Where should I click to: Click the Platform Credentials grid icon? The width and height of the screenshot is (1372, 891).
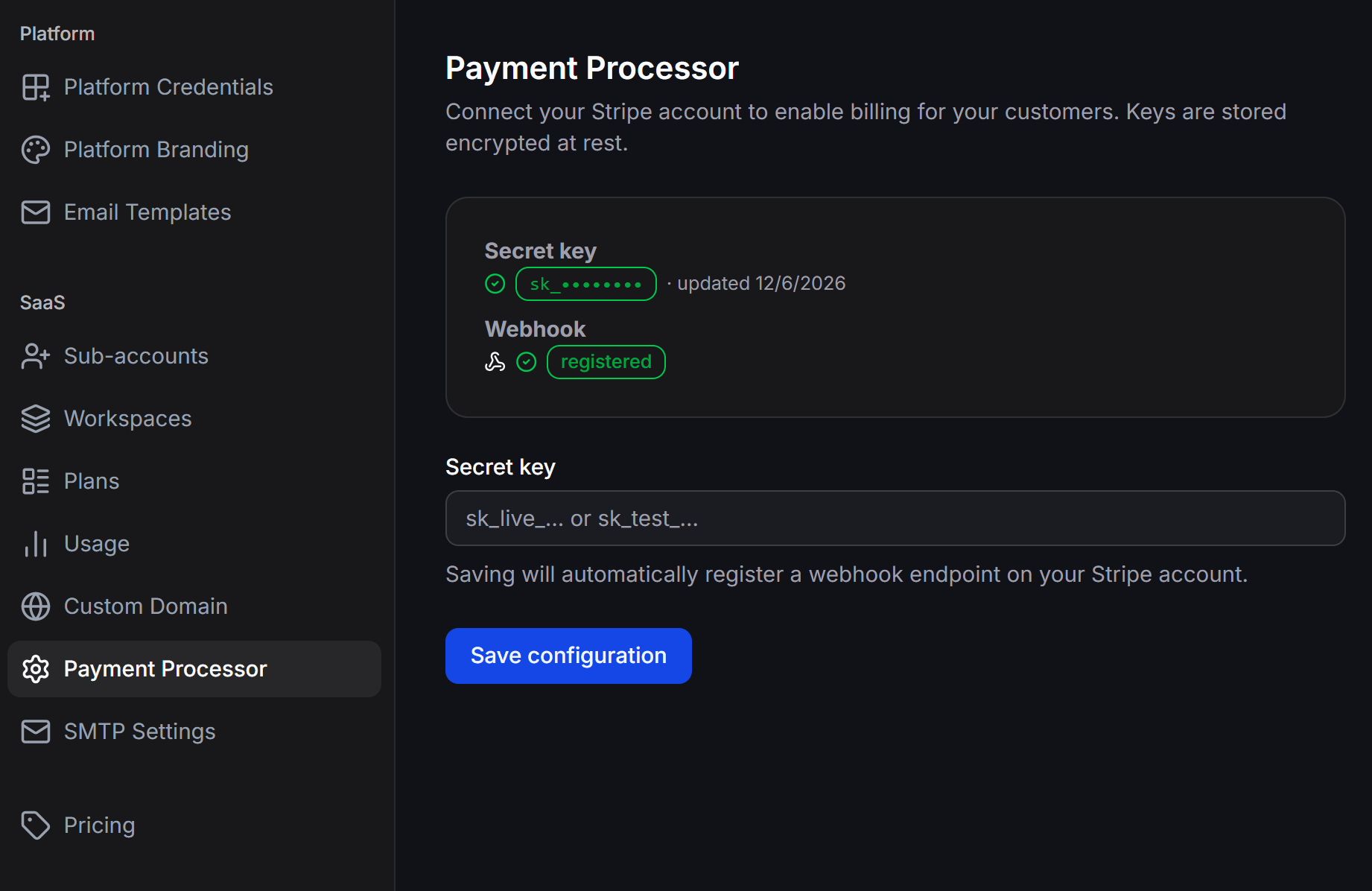pyautogui.click(x=36, y=87)
